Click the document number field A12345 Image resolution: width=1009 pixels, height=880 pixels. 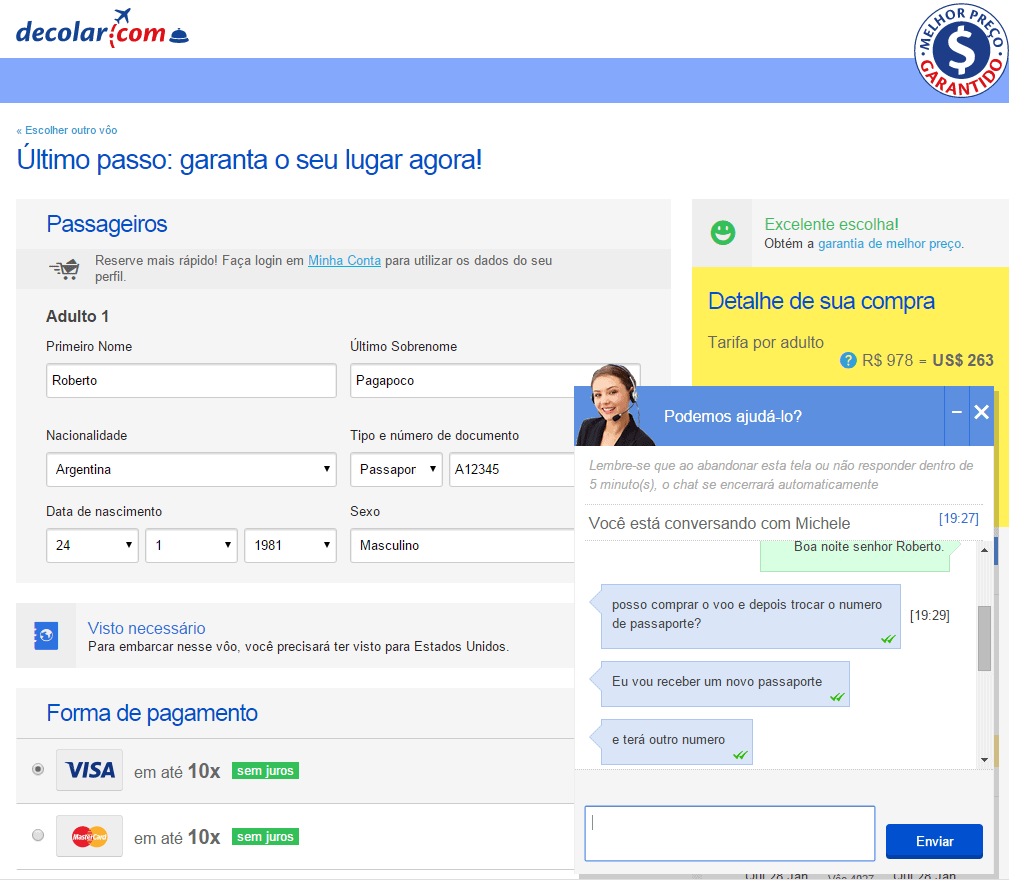click(x=512, y=470)
